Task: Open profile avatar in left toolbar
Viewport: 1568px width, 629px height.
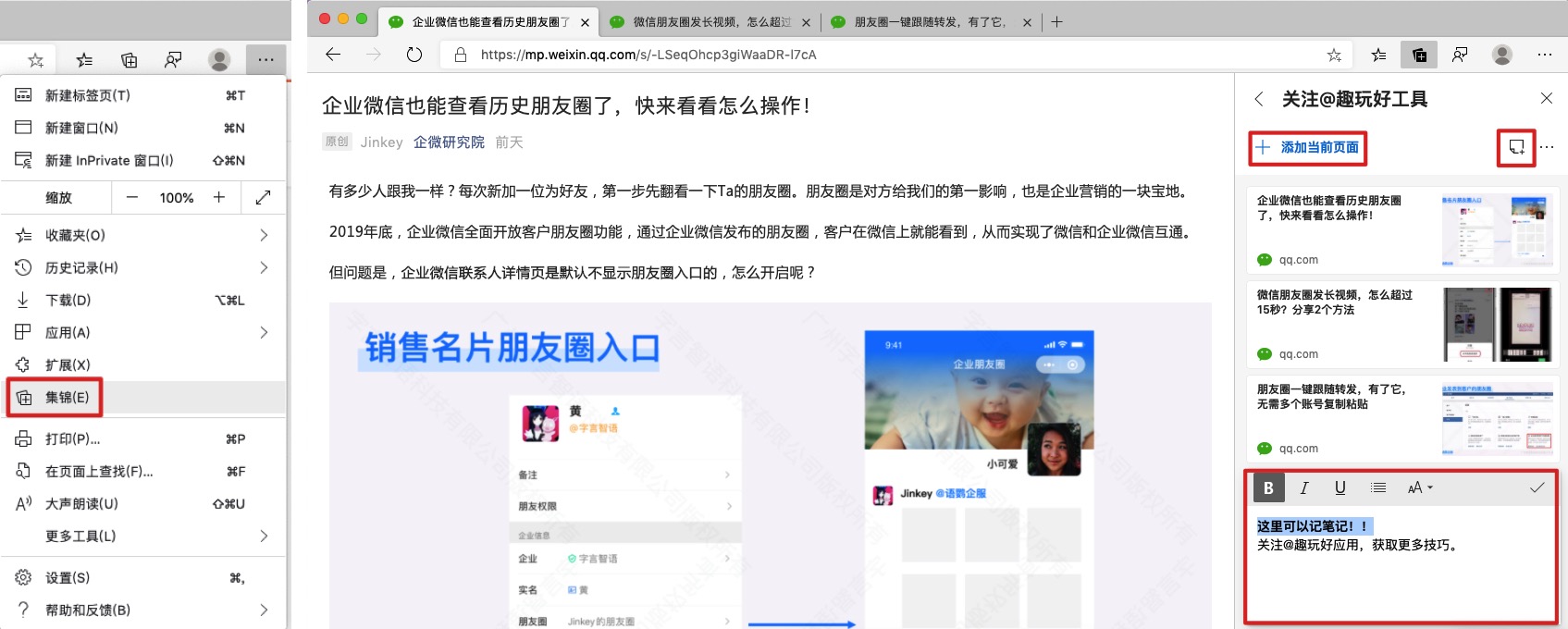Action: [219, 60]
